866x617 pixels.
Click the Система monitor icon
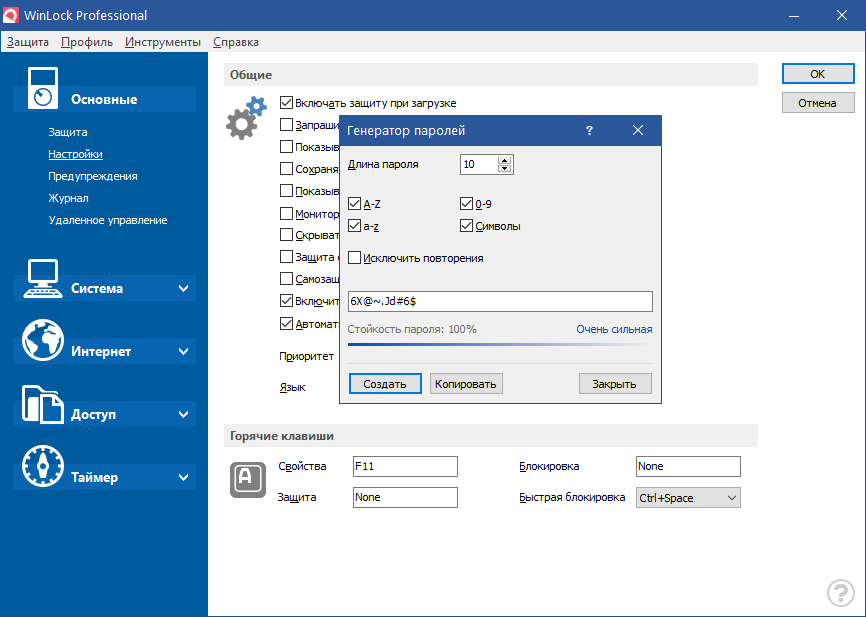(x=43, y=278)
